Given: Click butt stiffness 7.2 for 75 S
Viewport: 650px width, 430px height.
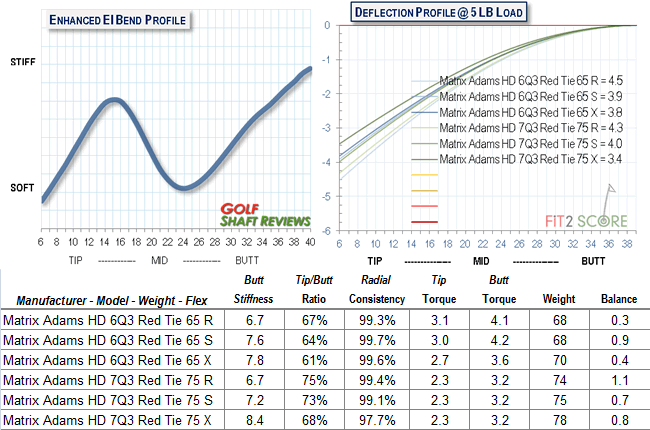Looking at the screenshot, I should point(255,400).
